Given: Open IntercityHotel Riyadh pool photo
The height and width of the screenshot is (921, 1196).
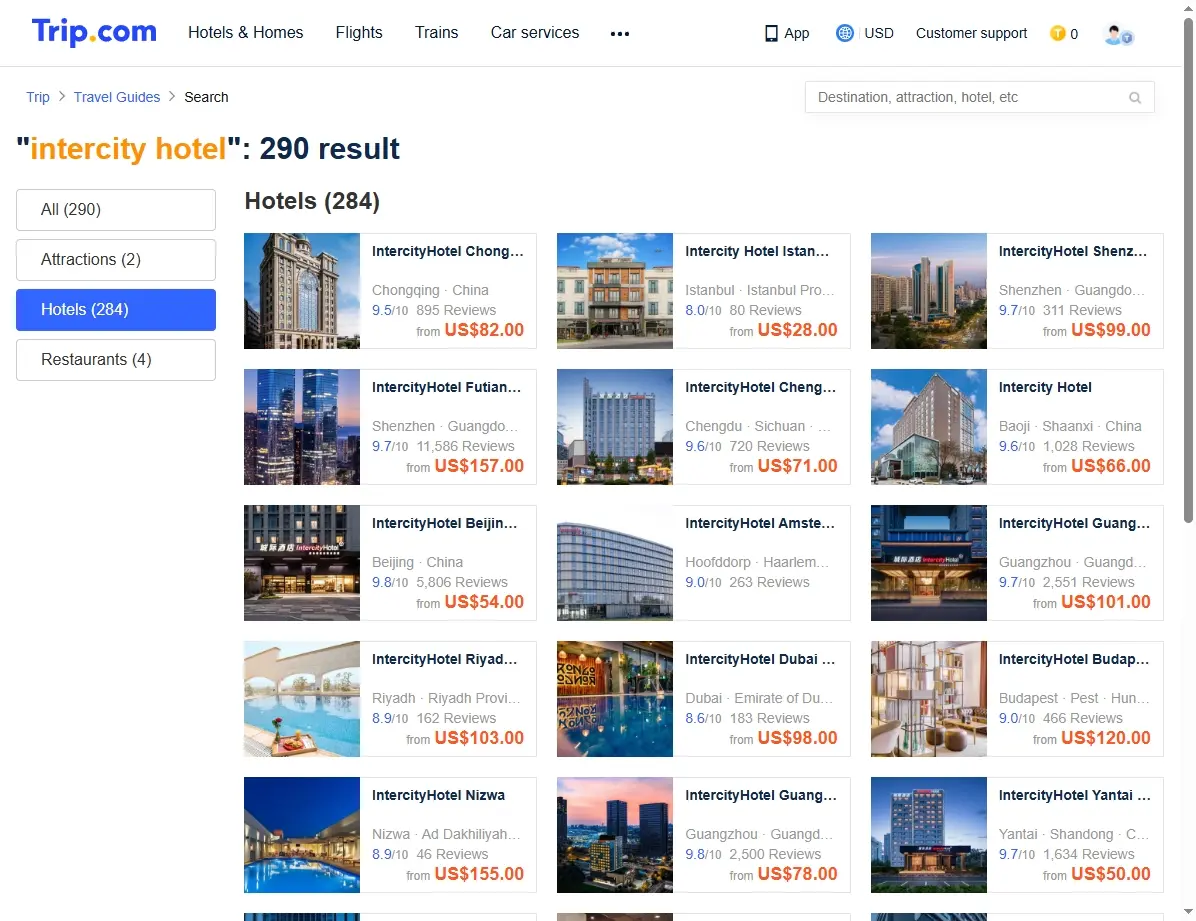Looking at the screenshot, I should coord(302,698).
